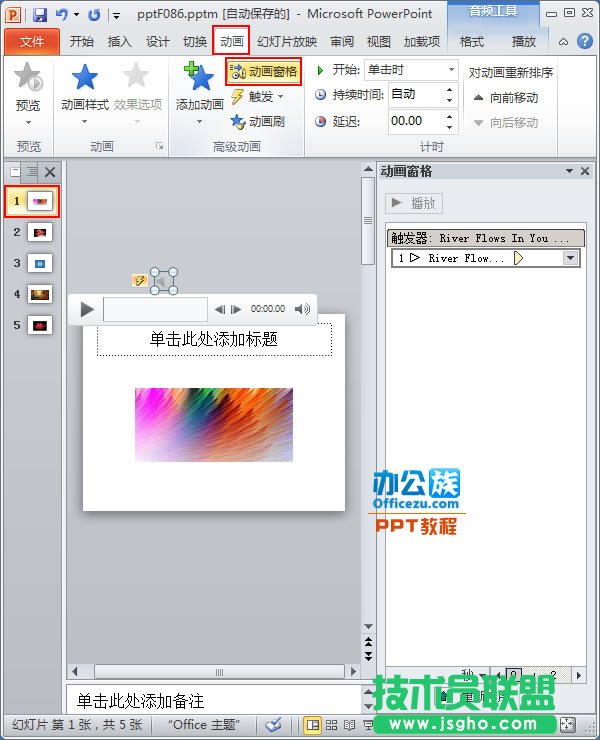Image resolution: width=600 pixels, height=740 pixels.
Task: Click the 播放 button in animation pane
Action: (414, 203)
